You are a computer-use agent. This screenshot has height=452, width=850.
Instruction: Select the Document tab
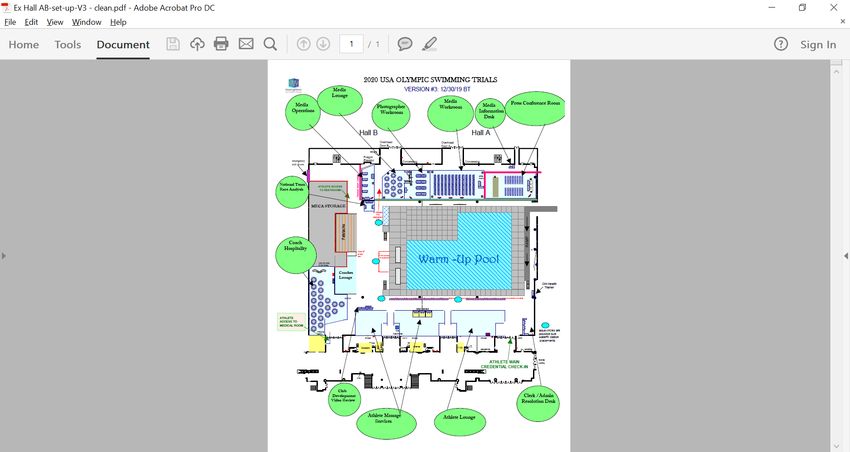[x=123, y=44]
